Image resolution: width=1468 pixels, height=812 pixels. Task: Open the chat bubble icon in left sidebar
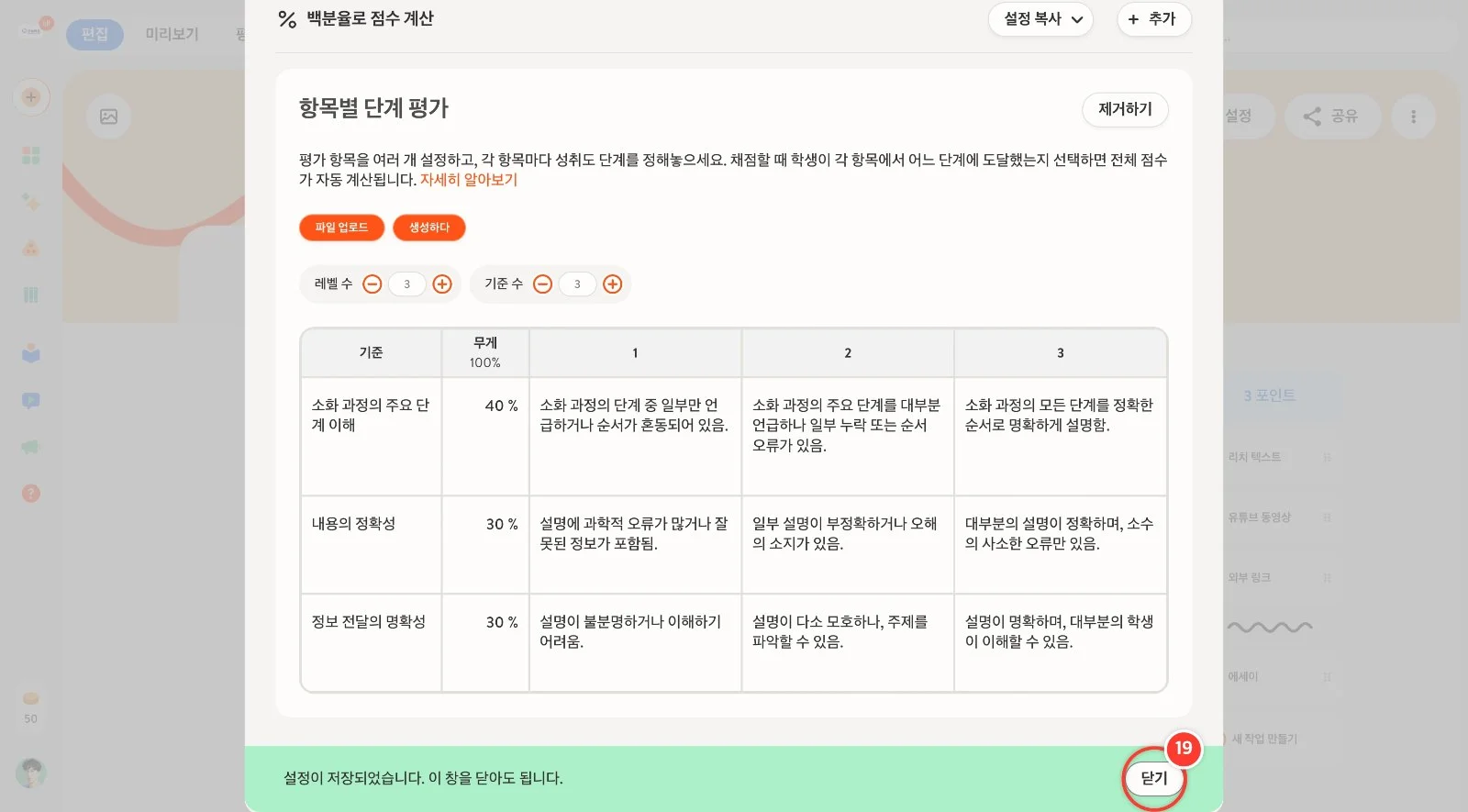[31, 401]
